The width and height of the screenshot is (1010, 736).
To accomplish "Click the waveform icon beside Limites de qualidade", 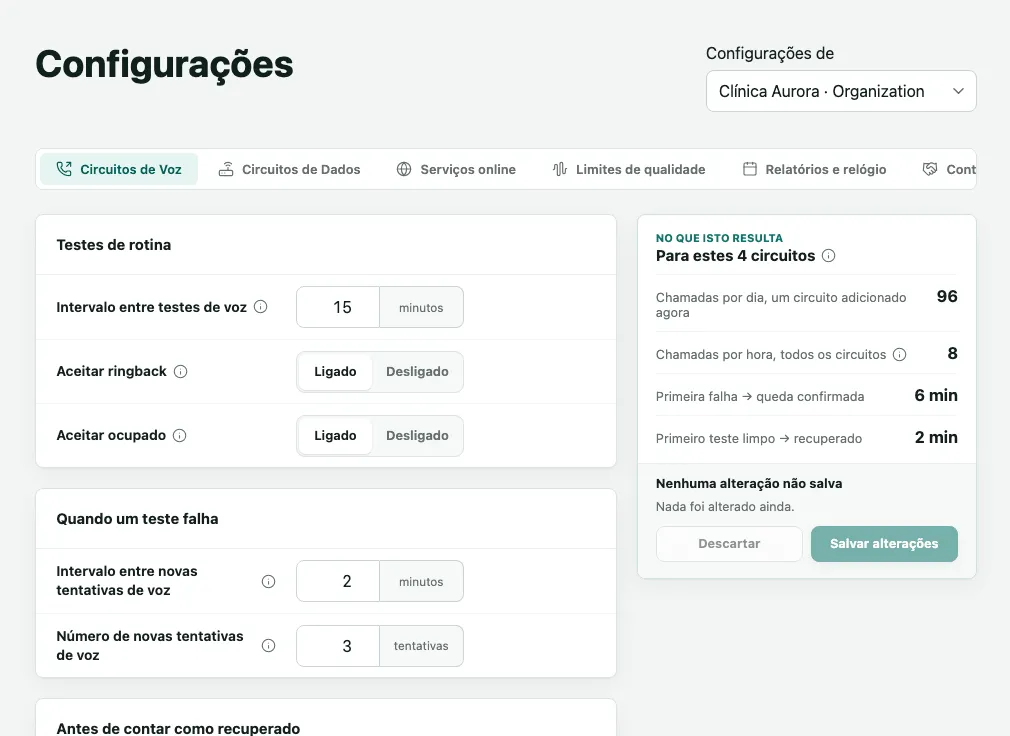I will [x=559, y=169].
